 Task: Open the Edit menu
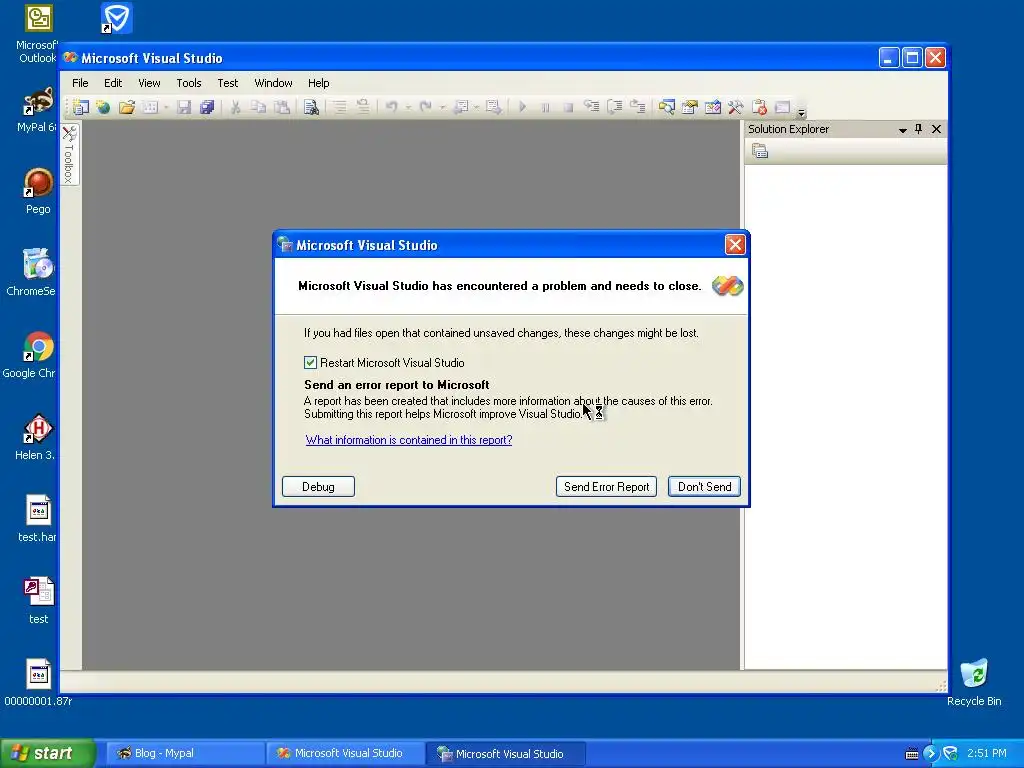coord(113,83)
